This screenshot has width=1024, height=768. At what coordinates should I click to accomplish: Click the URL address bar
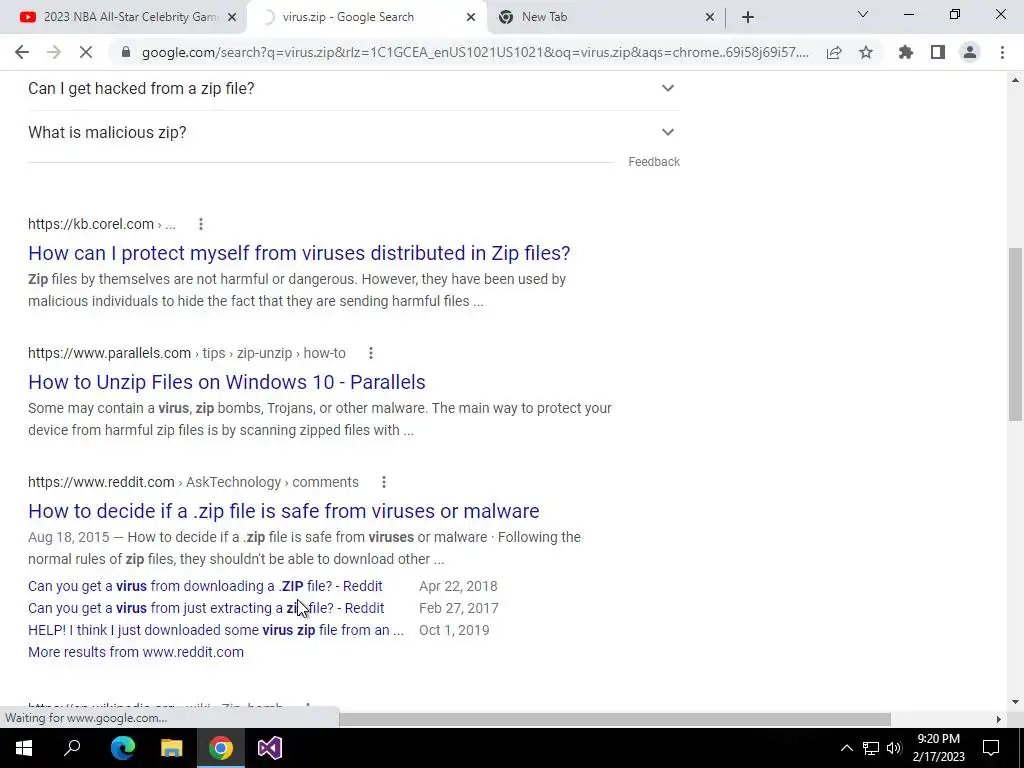pyautogui.click(x=475, y=52)
